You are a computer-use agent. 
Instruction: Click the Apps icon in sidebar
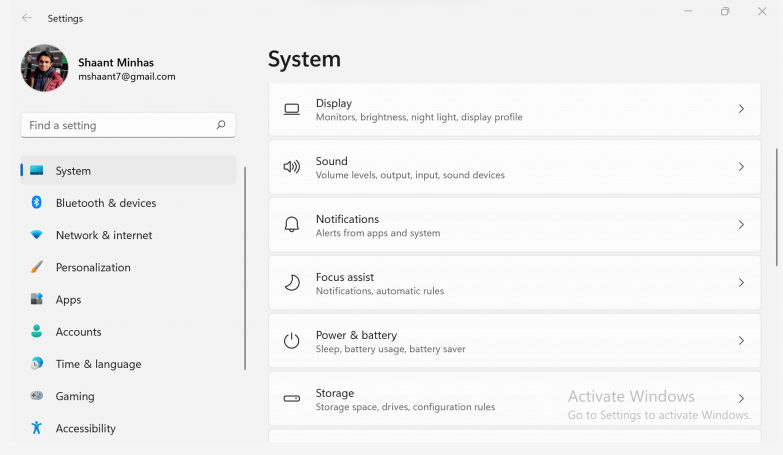[36, 299]
